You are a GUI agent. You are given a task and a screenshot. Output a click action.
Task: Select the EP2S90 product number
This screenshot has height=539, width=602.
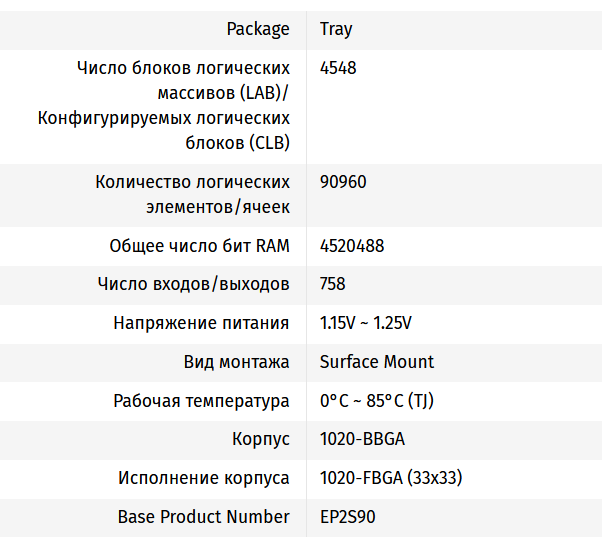tap(348, 517)
